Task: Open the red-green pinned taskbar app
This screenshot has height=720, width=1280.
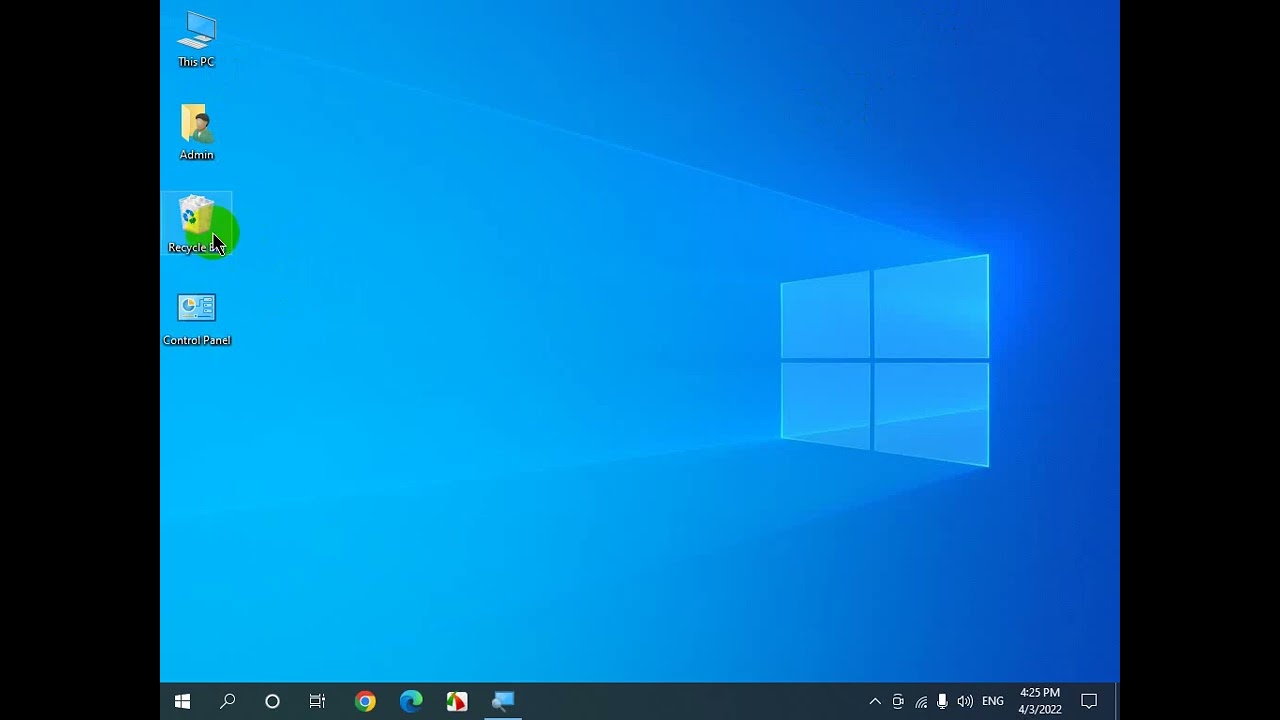Action: (457, 701)
